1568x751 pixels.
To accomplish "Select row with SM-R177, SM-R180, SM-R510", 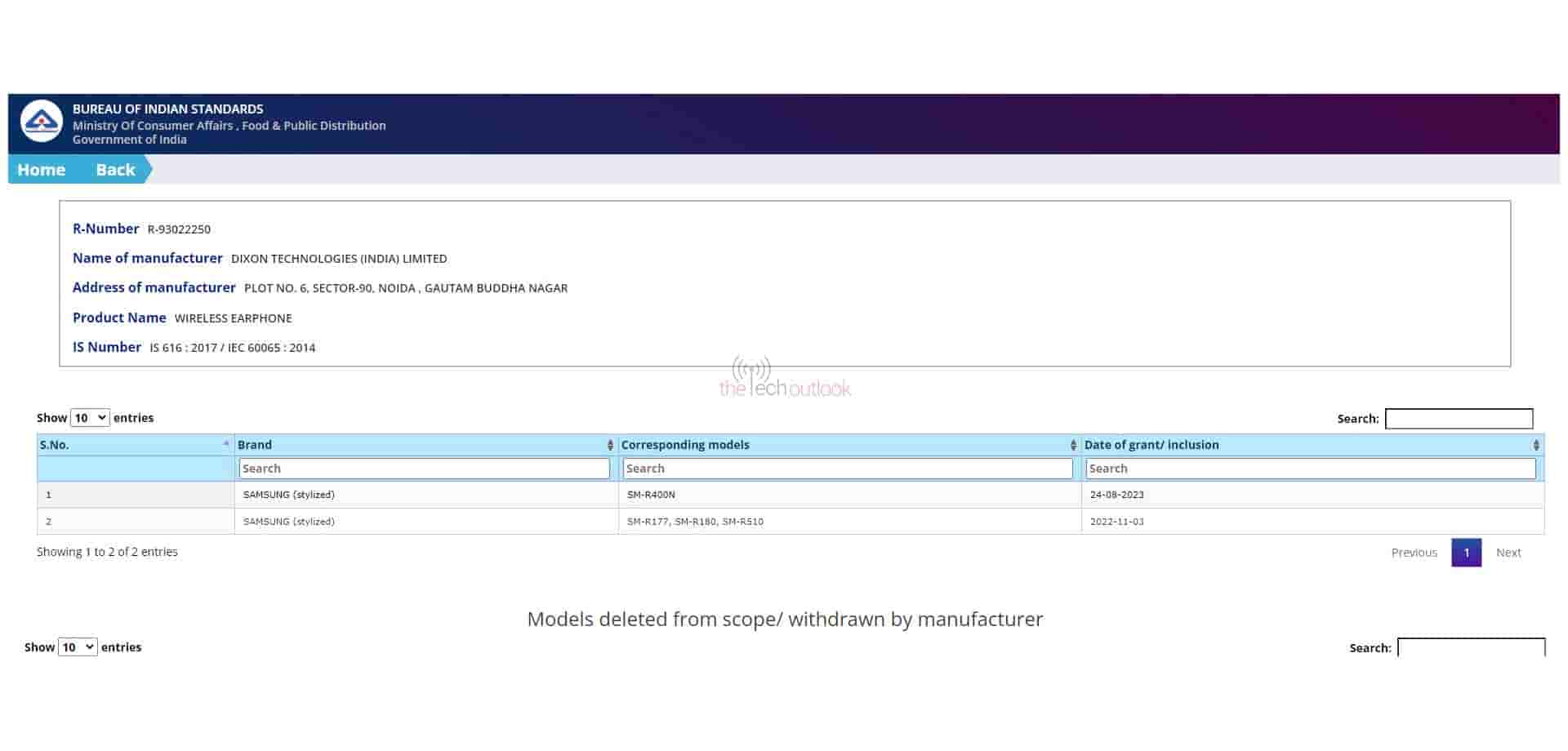I will click(x=695, y=522).
